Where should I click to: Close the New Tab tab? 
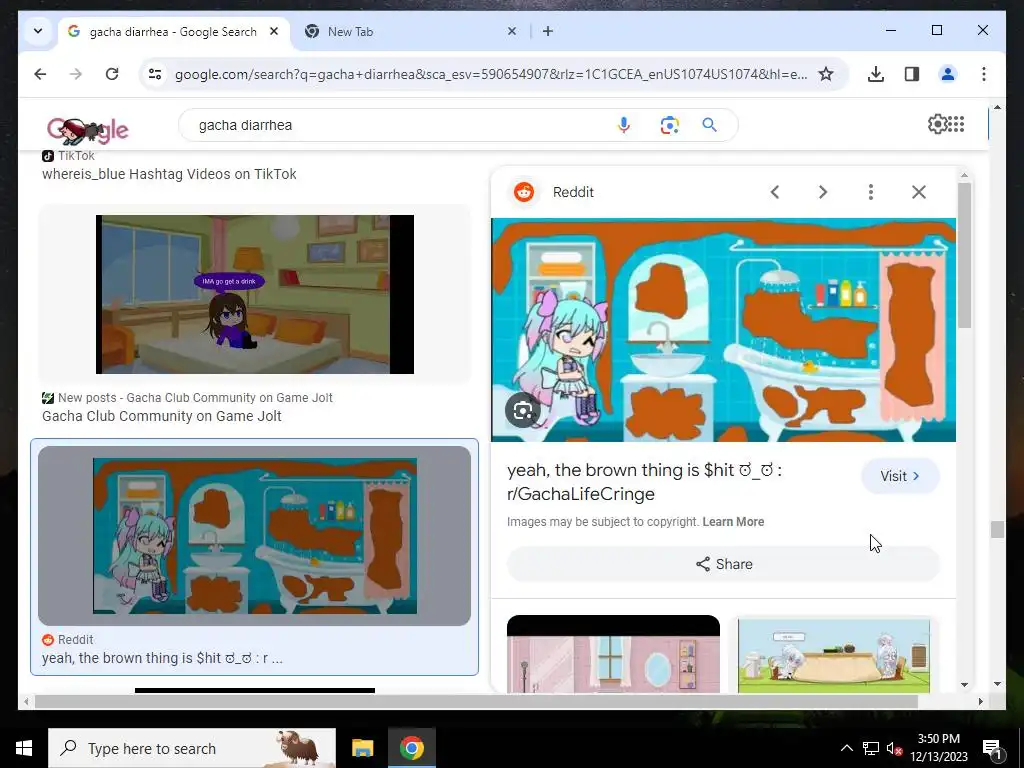[512, 31]
